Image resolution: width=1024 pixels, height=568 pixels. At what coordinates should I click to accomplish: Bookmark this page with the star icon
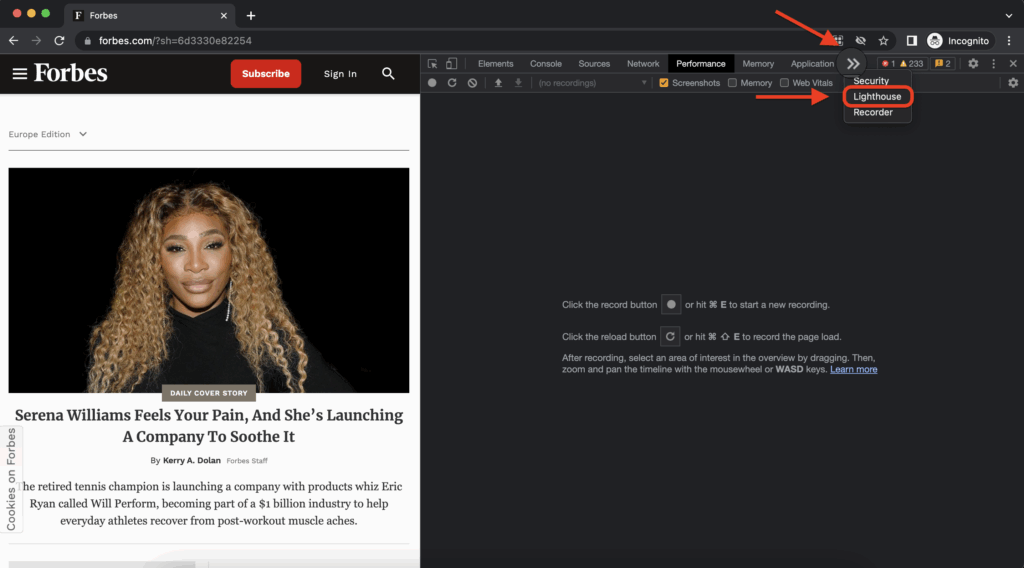click(884, 40)
